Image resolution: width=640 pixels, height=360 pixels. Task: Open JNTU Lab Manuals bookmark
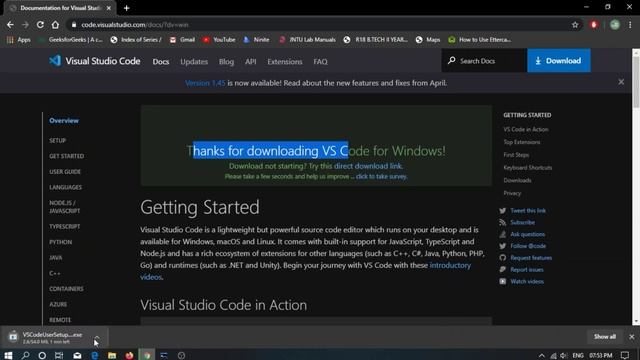point(307,40)
